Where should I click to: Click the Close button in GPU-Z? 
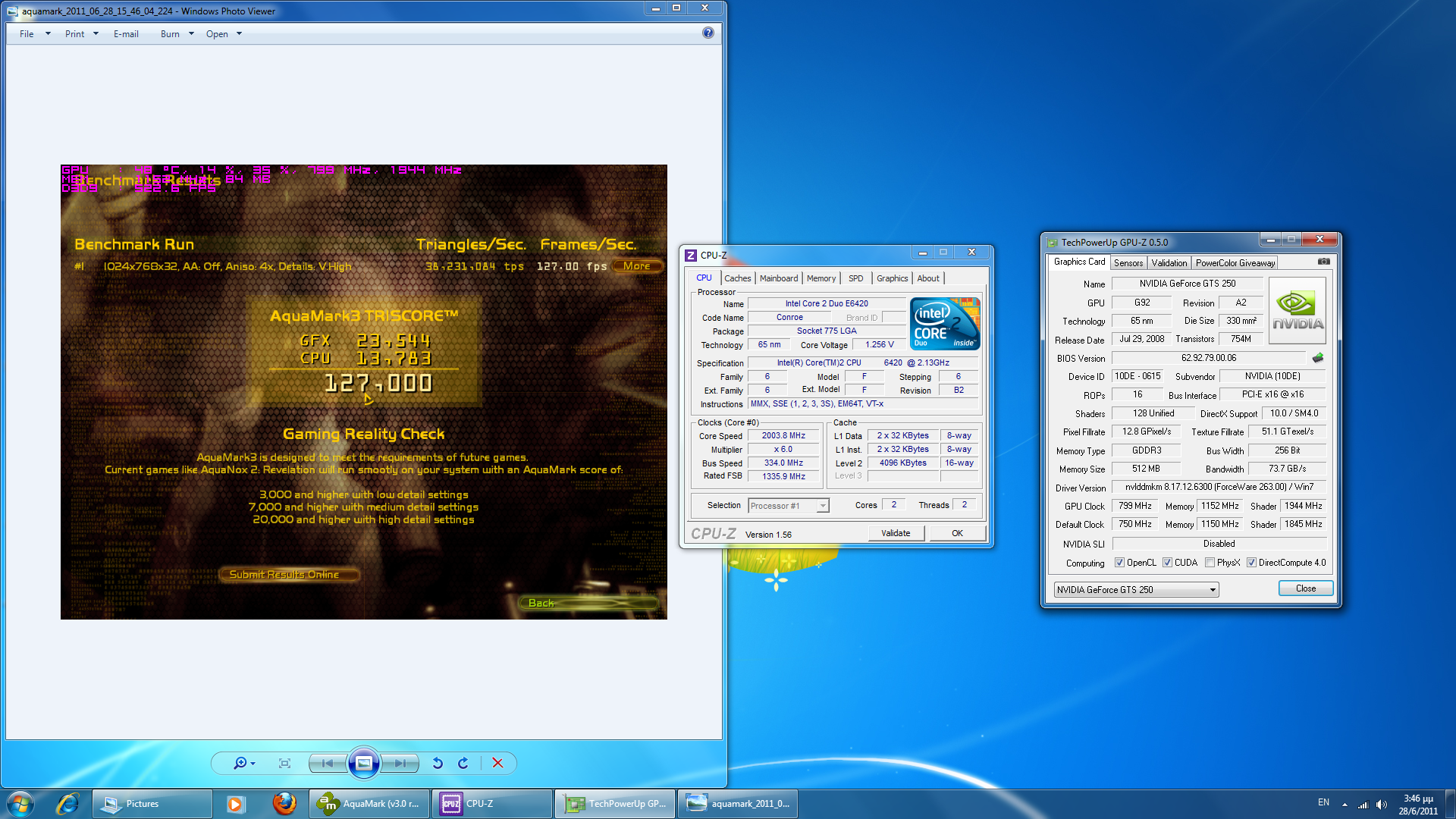1306,588
